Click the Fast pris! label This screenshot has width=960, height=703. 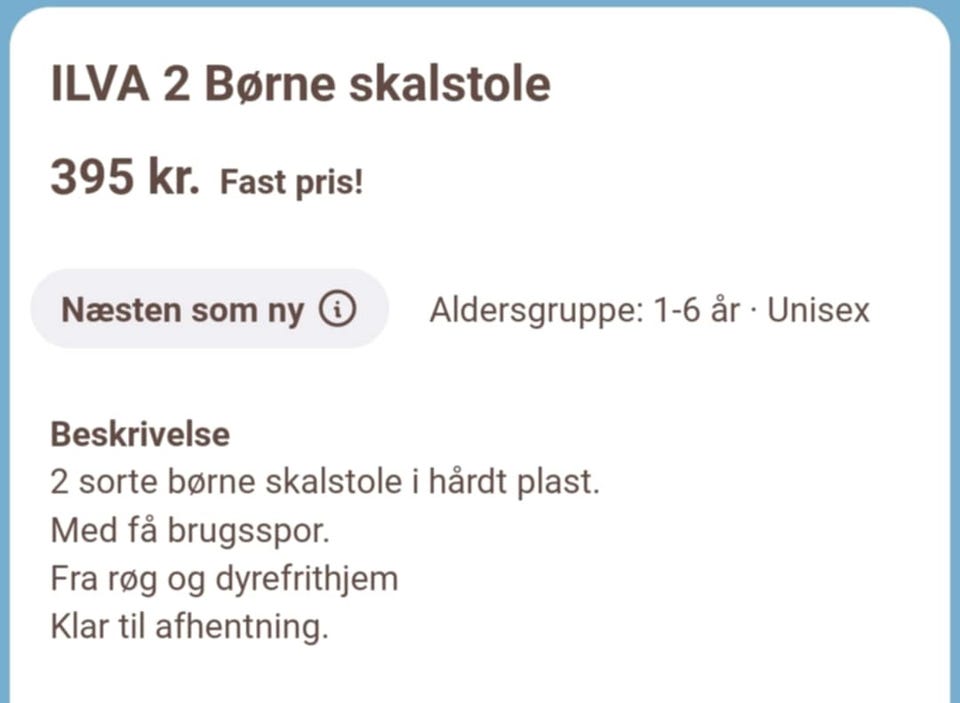click(291, 182)
